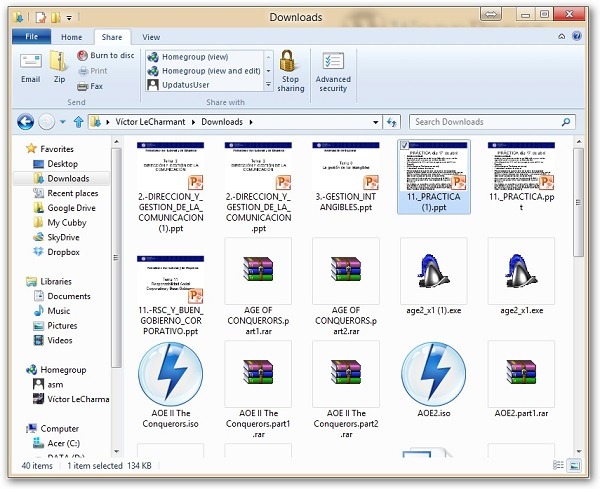The image size is (600, 489).
Task: Open the File menu tab
Action: click(31, 37)
